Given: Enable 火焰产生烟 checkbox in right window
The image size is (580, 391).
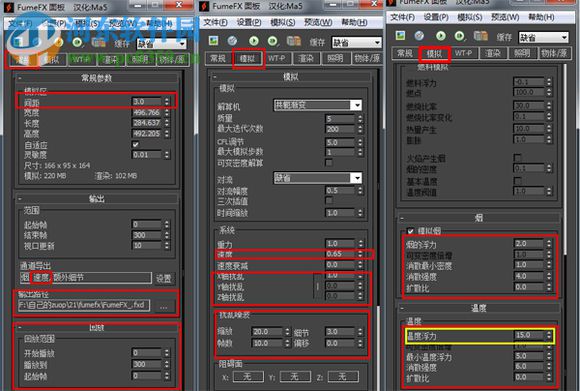Looking at the screenshot, I should tap(517, 158).
